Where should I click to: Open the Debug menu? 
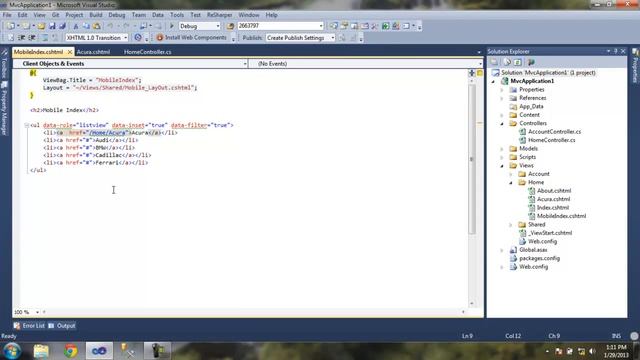coord(117,15)
